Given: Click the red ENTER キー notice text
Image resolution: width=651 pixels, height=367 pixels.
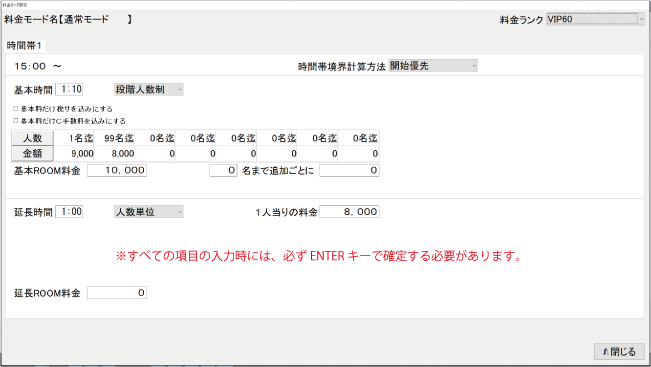Looking at the screenshot, I should [x=319, y=256].
